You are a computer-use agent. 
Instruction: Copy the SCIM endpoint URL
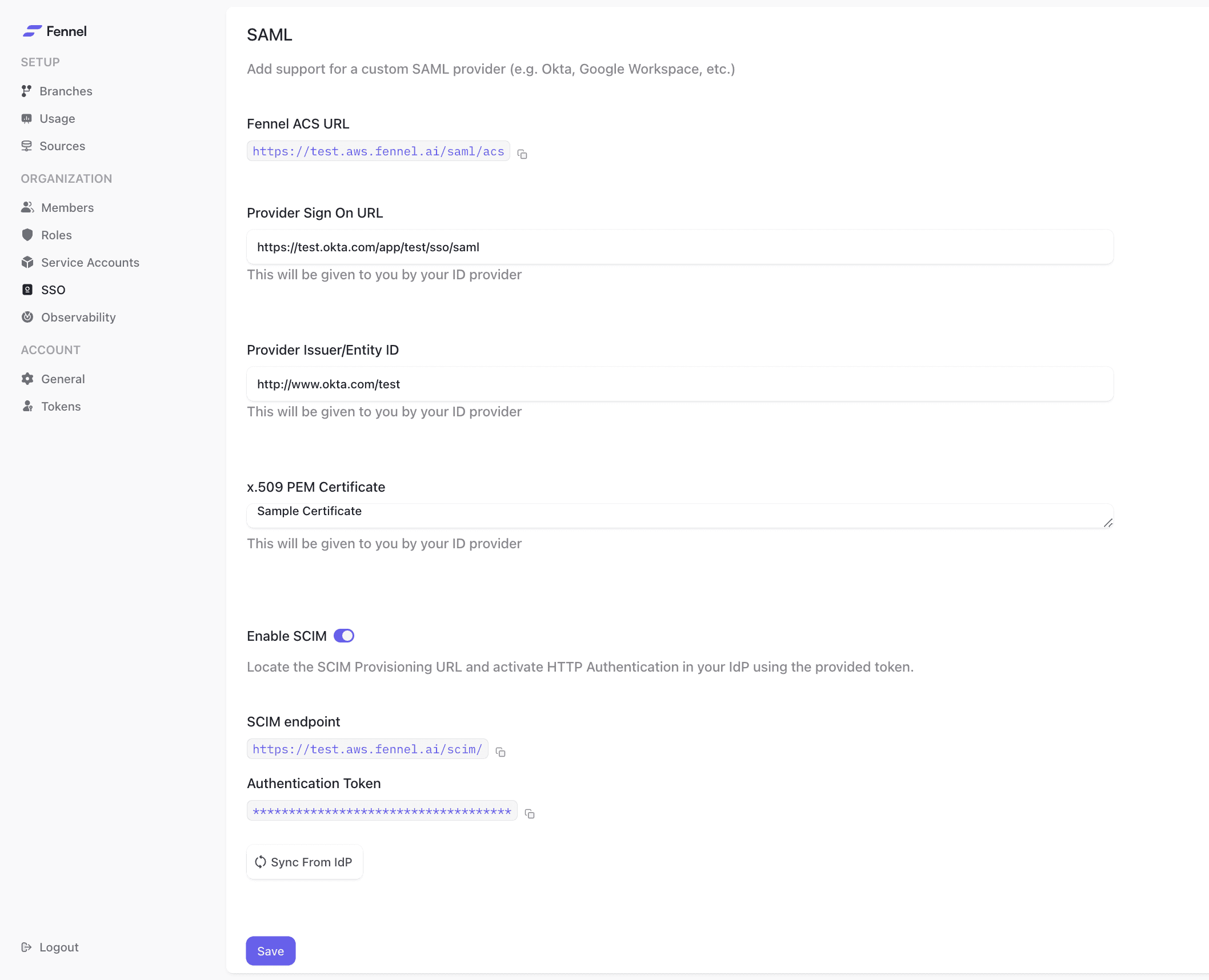[x=501, y=752]
